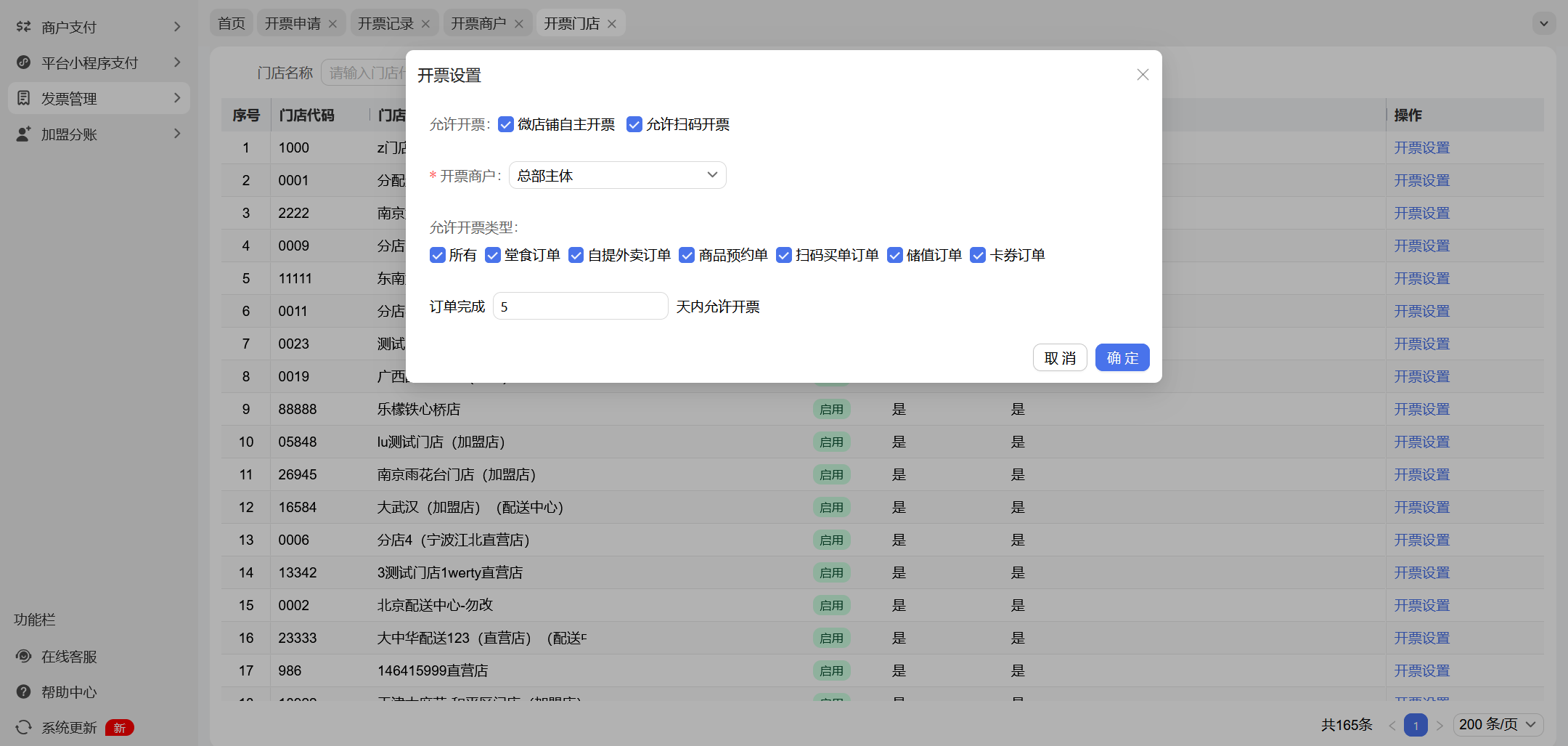Click the 取消 button

pyautogui.click(x=1060, y=357)
